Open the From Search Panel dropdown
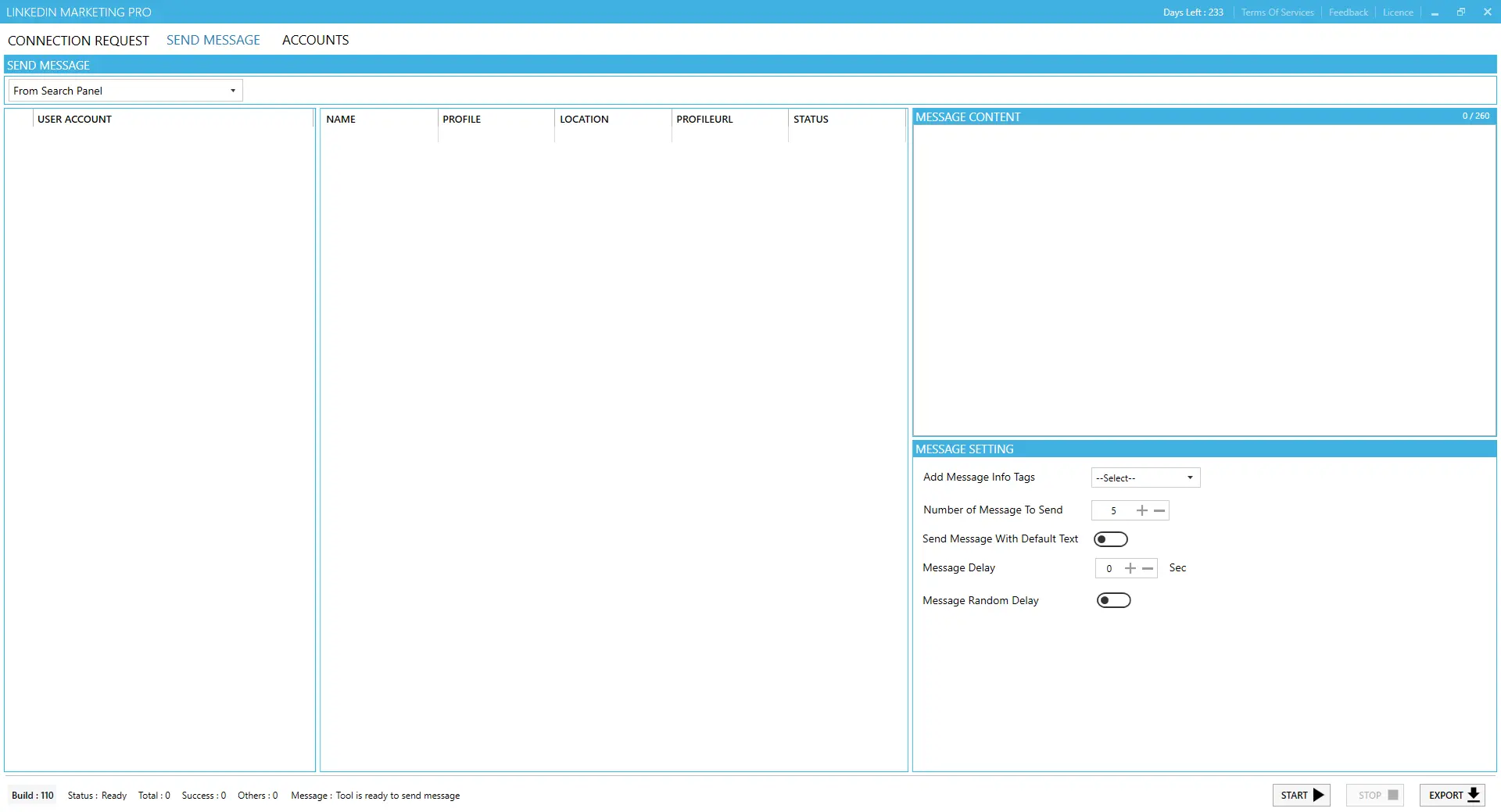 (x=125, y=91)
